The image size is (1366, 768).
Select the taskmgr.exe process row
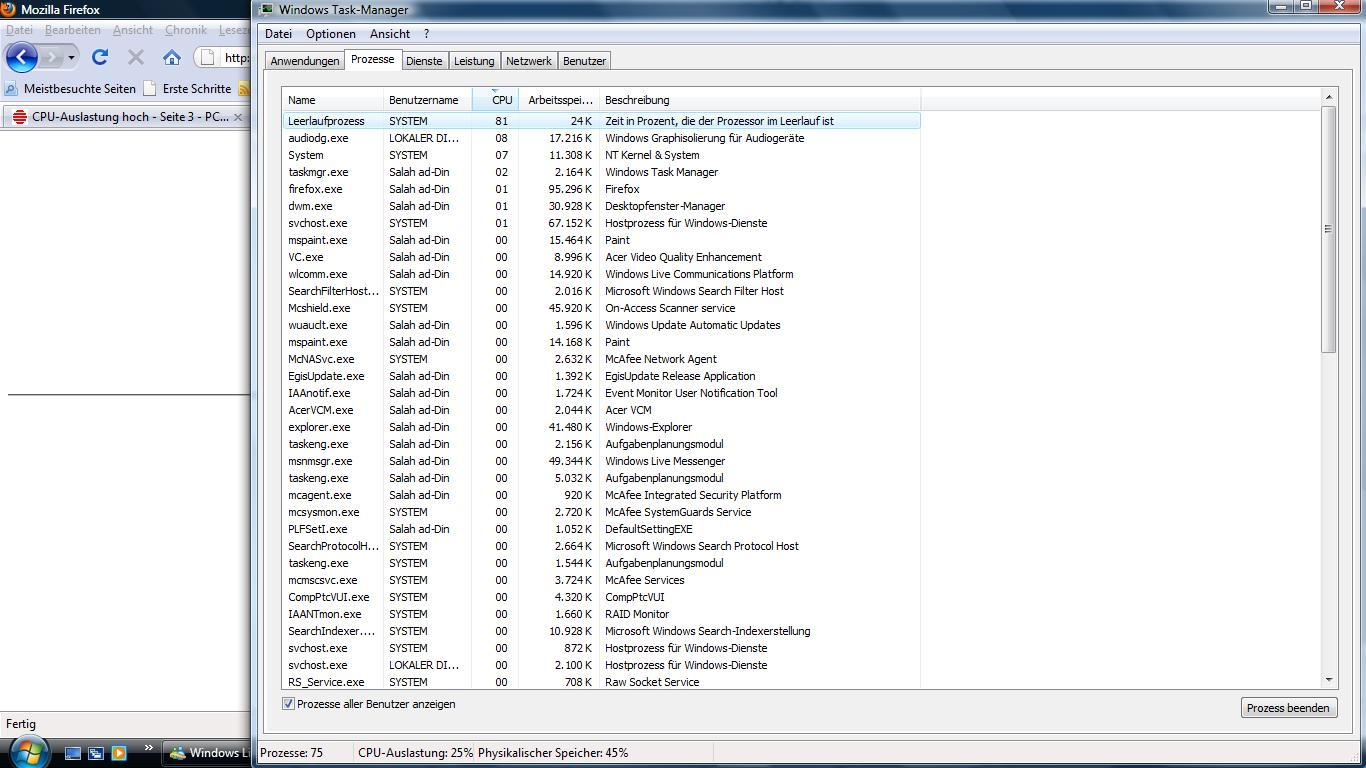click(601, 172)
